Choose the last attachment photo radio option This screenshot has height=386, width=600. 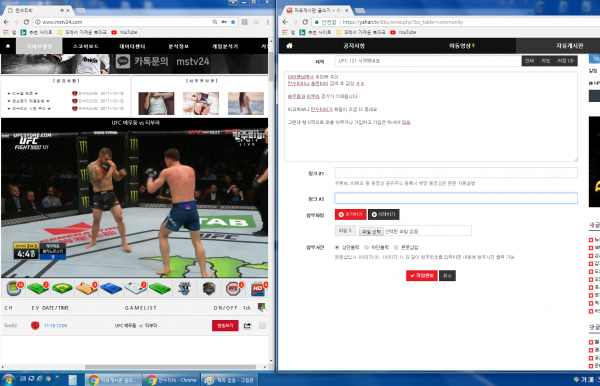[x=396, y=248]
